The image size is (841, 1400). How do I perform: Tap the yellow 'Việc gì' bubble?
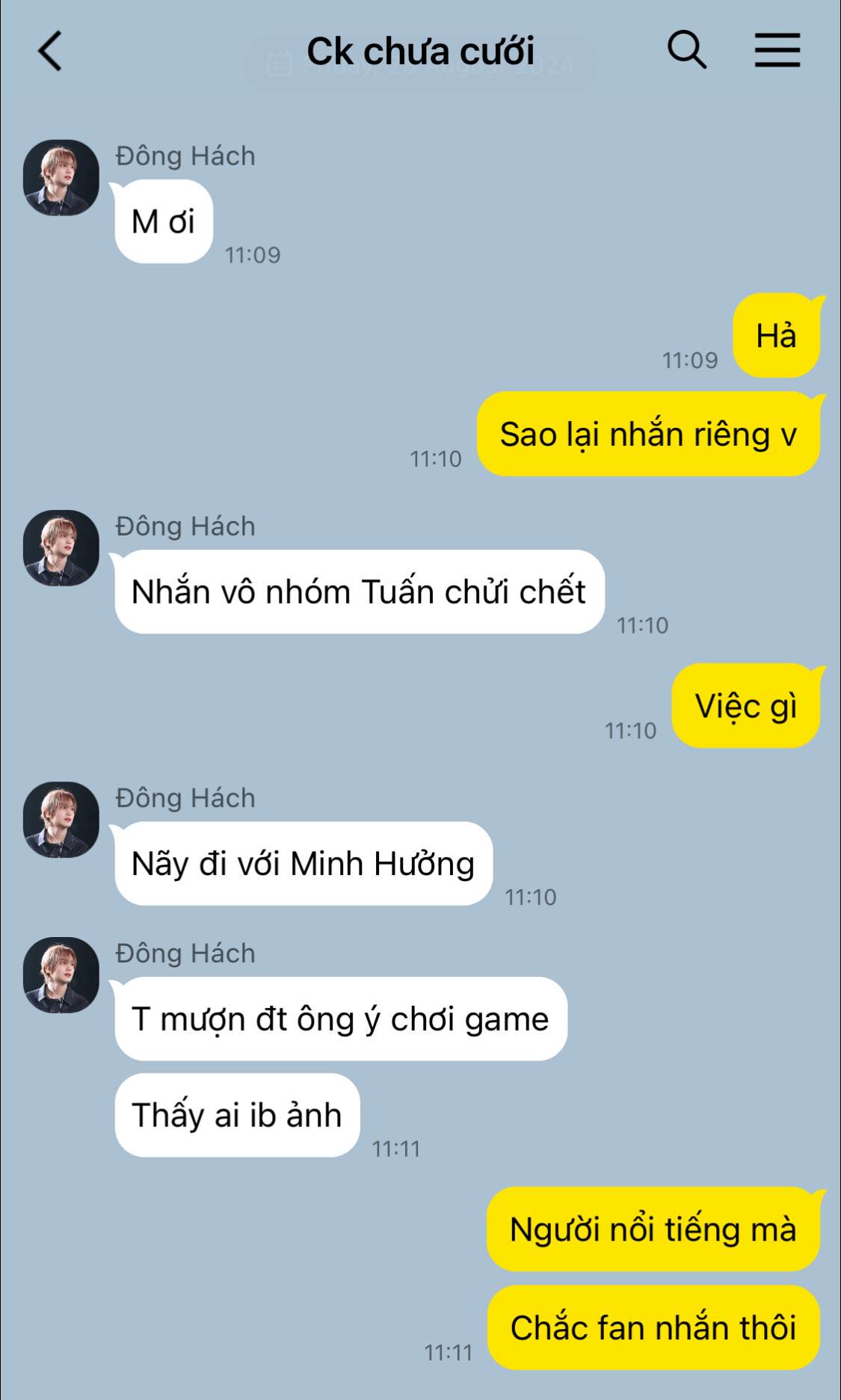pyautogui.click(x=746, y=706)
